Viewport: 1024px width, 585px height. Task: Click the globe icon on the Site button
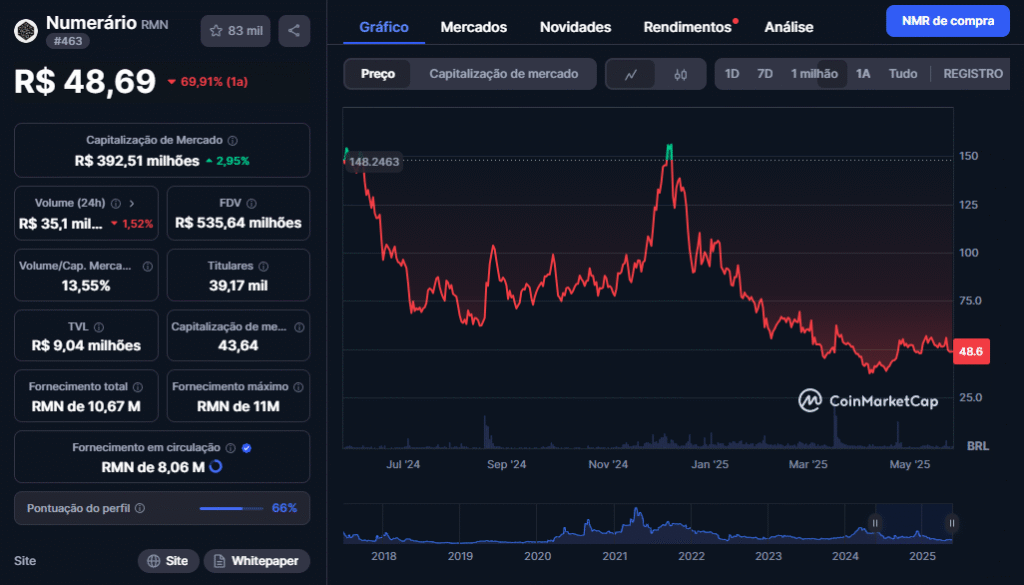pos(152,561)
